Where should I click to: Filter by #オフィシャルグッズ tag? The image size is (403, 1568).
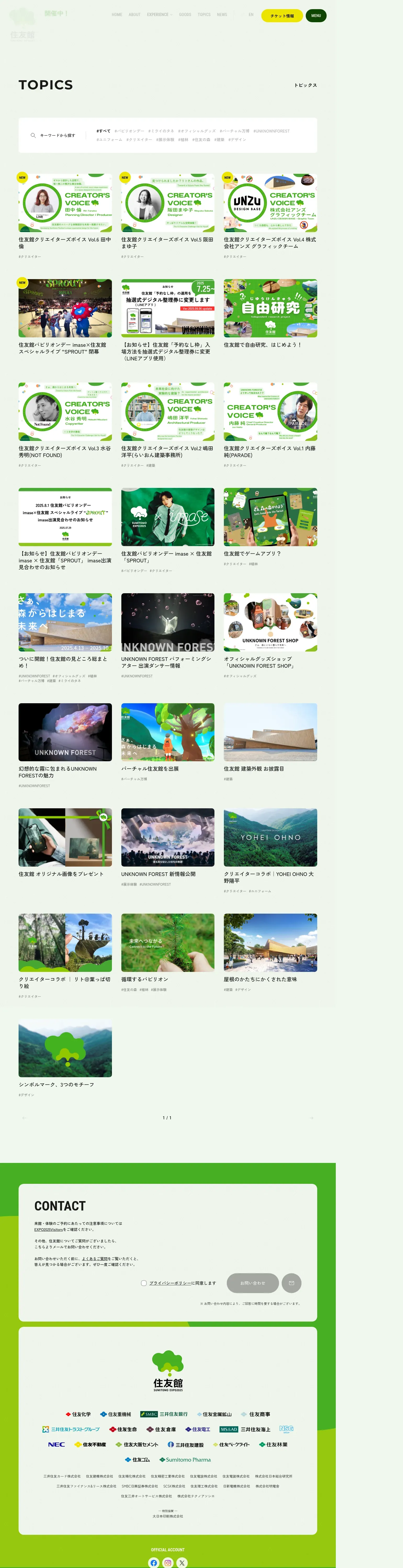(197, 131)
